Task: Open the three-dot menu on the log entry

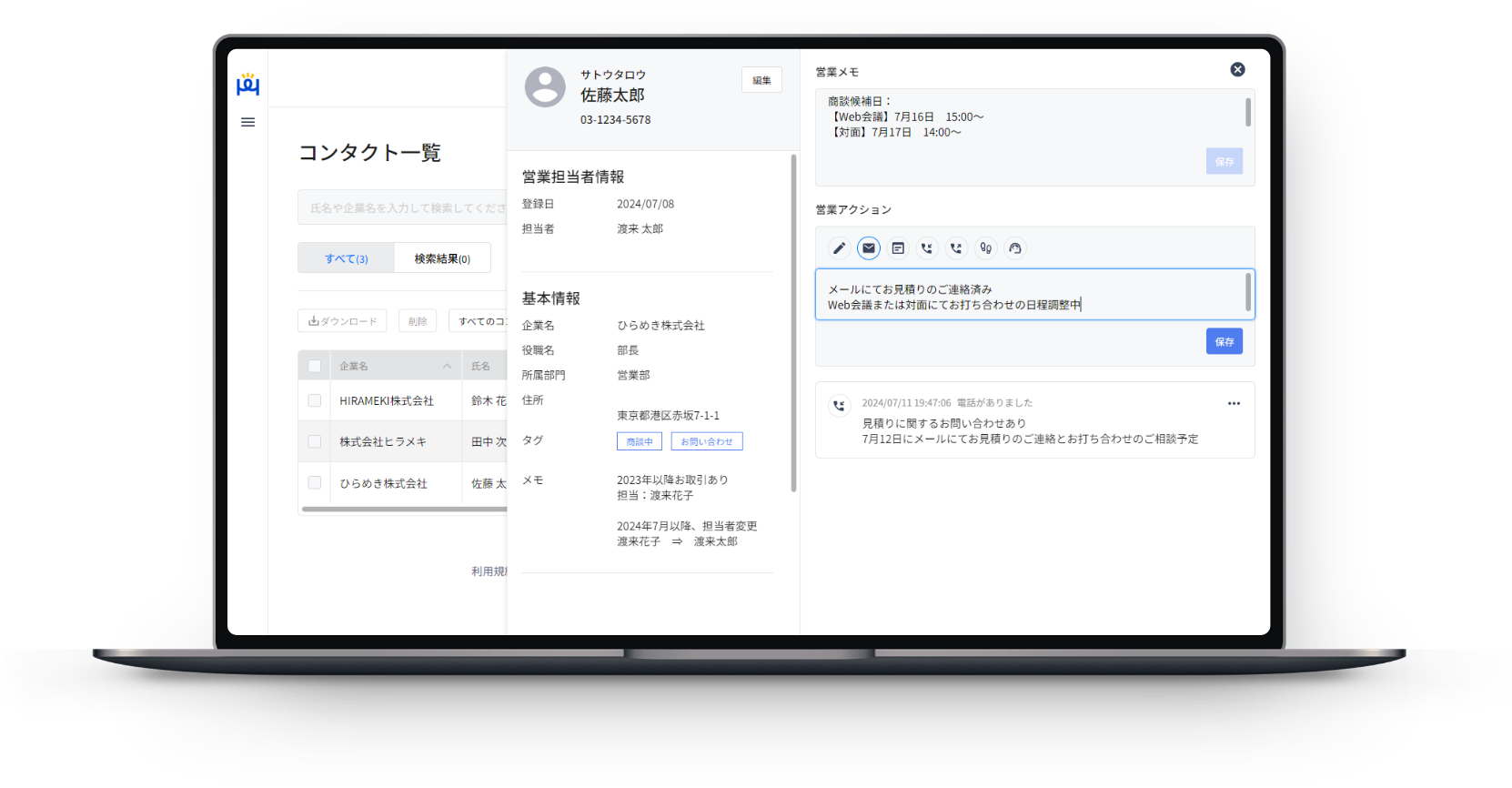Action: (1234, 403)
